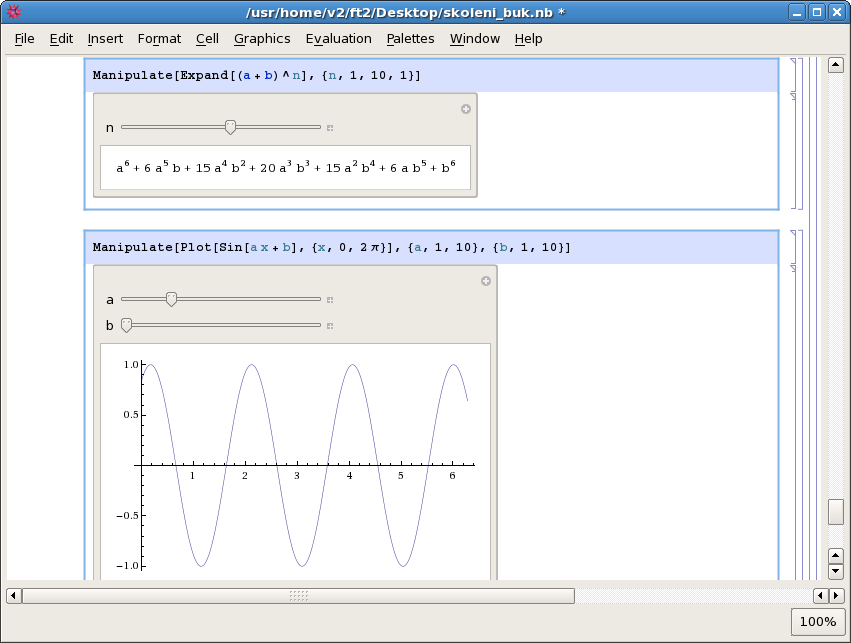Image resolution: width=851 pixels, height=643 pixels.
Task: Open the Palettes menu
Action: click(410, 39)
